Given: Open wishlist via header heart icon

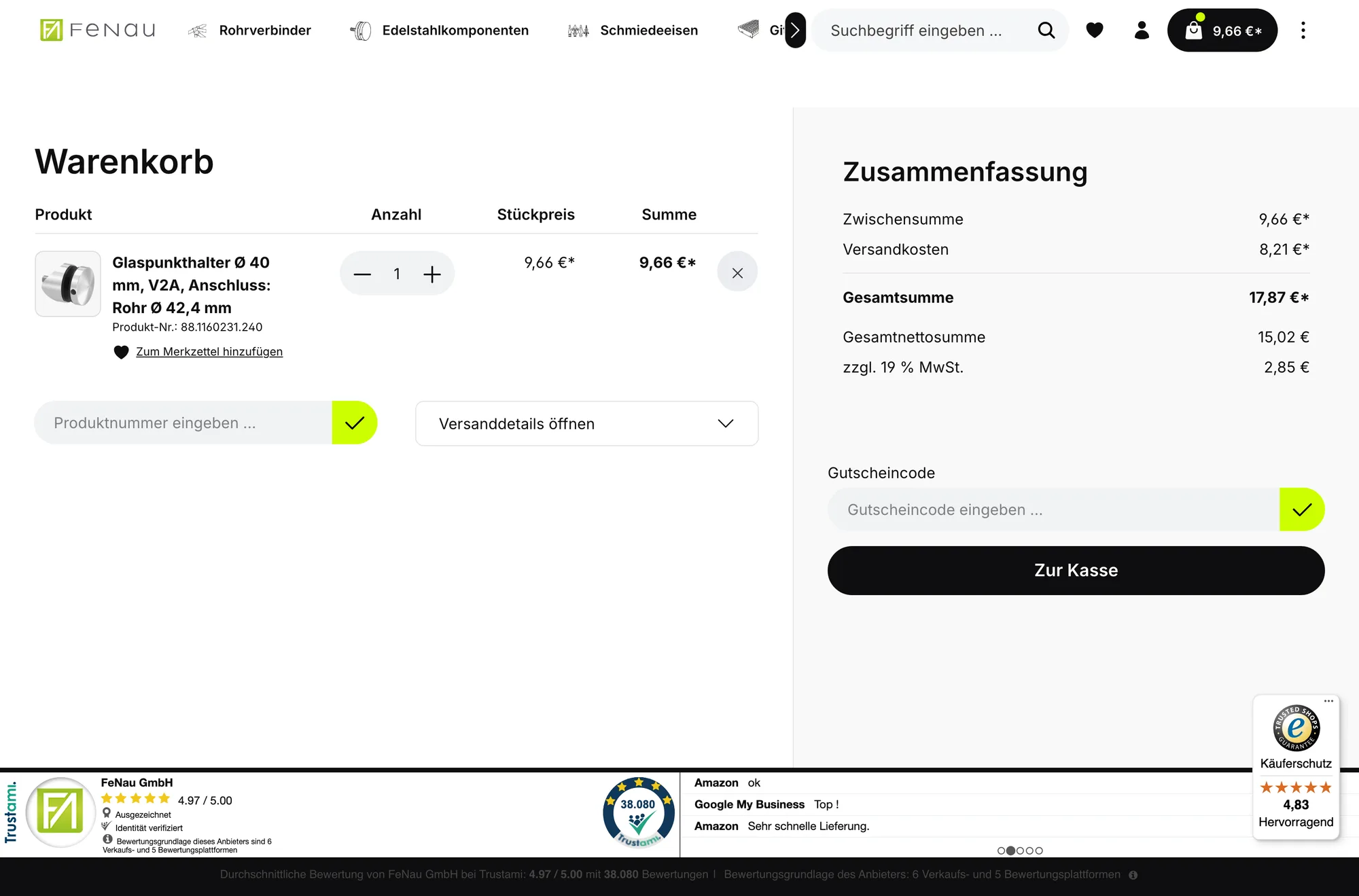Looking at the screenshot, I should click(1094, 30).
